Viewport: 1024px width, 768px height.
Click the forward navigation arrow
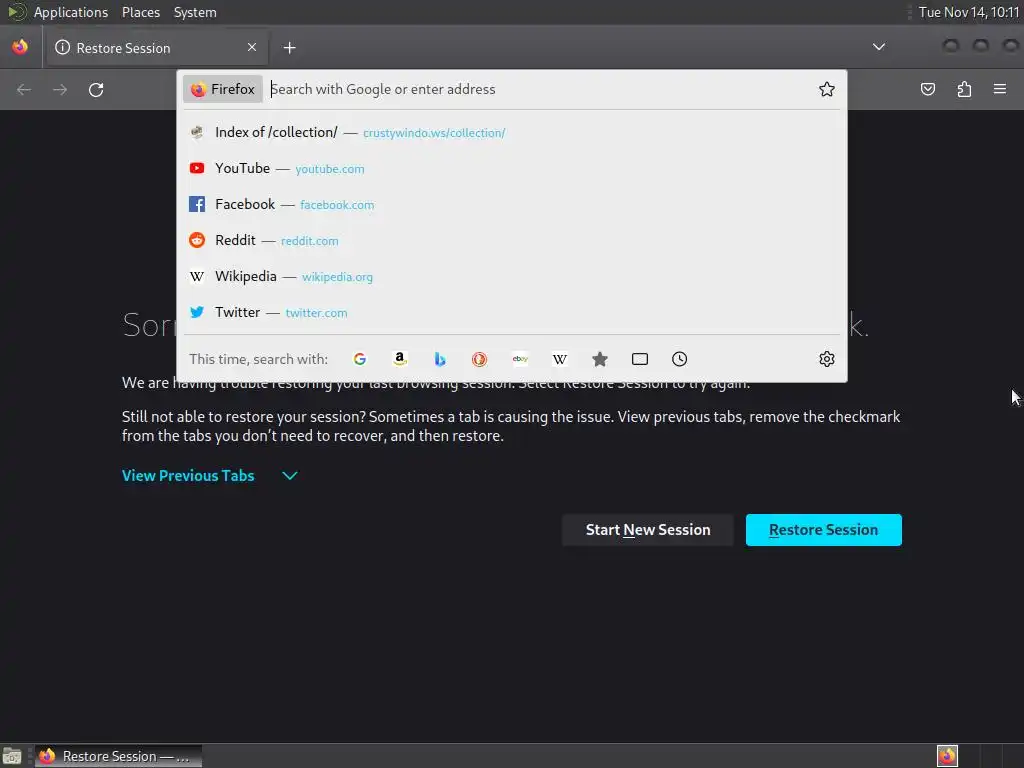tap(60, 89)
